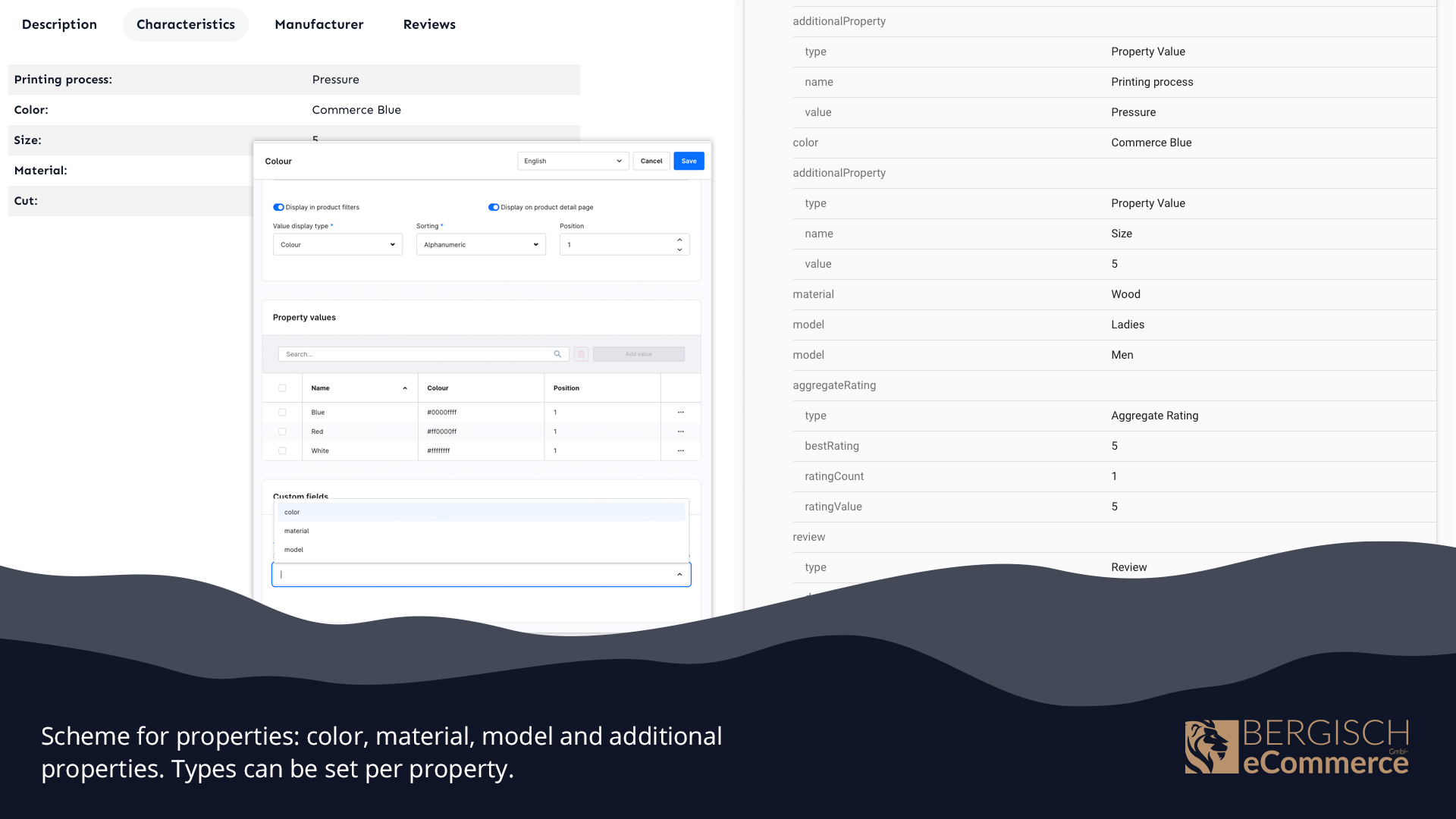
Task: Open the English language dropdown
Action: coord(573,161)
